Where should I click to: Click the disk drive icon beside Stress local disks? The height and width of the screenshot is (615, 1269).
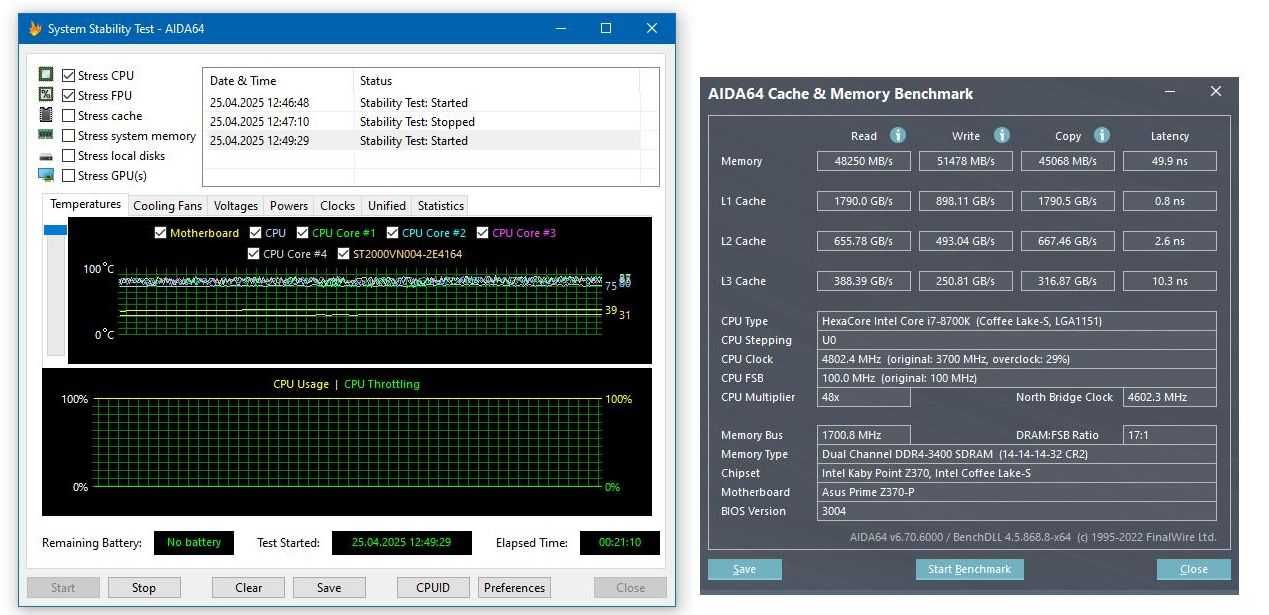pyautogui.click(x=46, y=156)
